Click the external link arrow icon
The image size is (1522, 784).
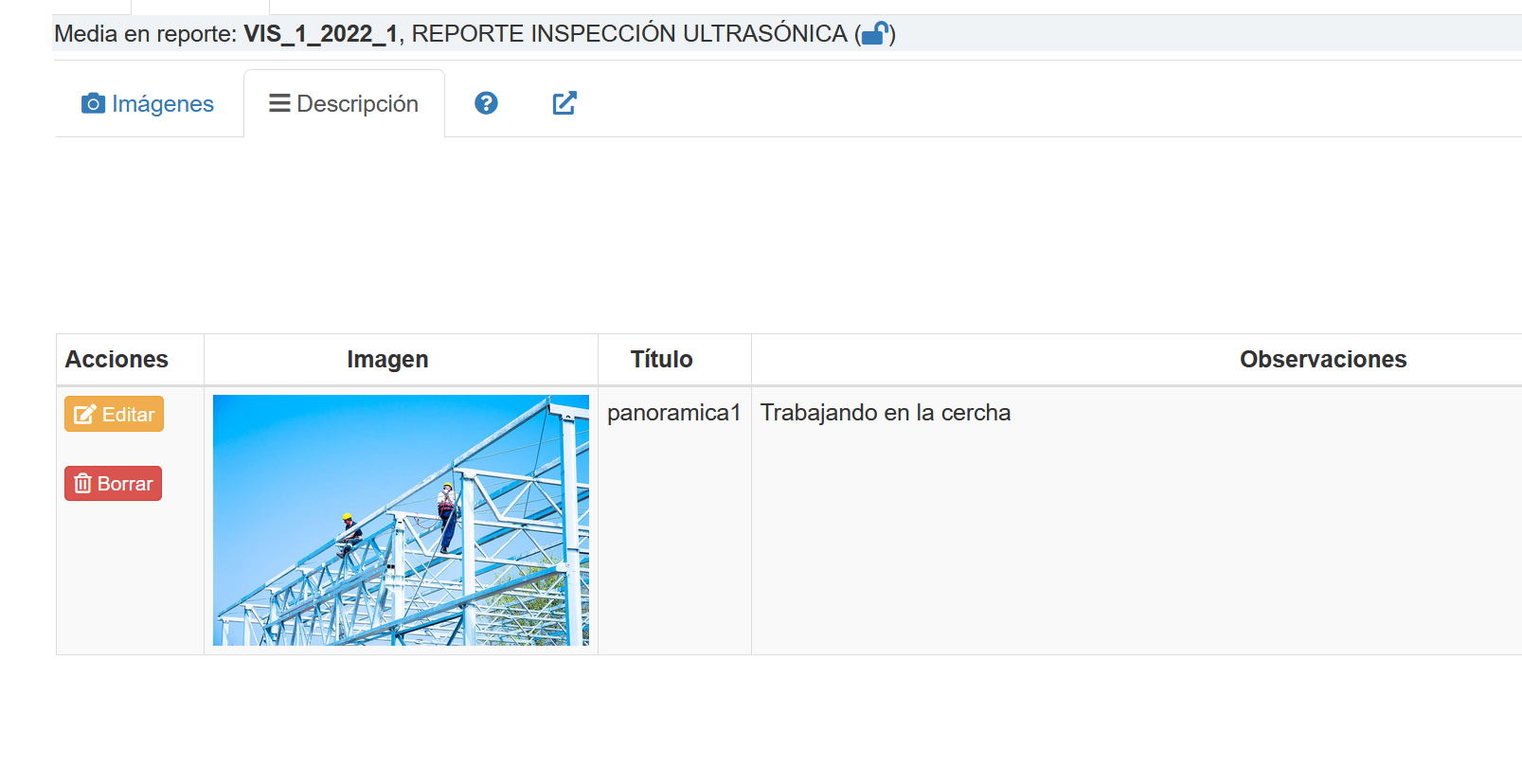(x=564, y=103)
